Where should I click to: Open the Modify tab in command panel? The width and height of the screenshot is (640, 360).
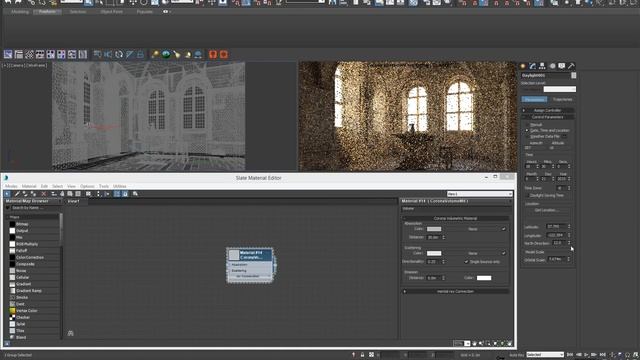click(533, 66)
